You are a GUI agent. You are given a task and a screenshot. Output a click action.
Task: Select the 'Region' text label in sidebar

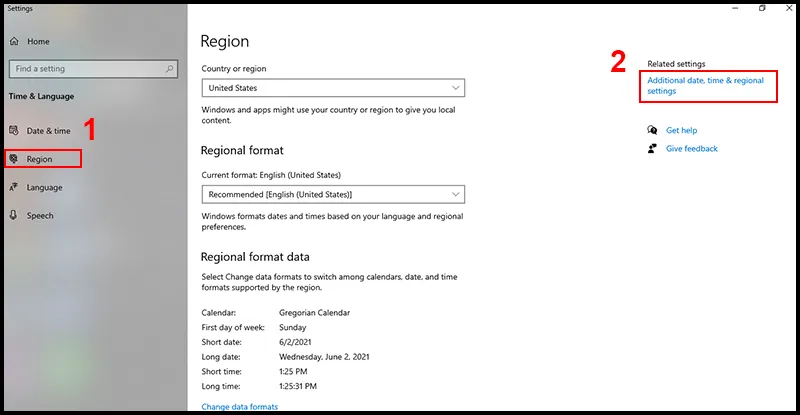(39, 159)
